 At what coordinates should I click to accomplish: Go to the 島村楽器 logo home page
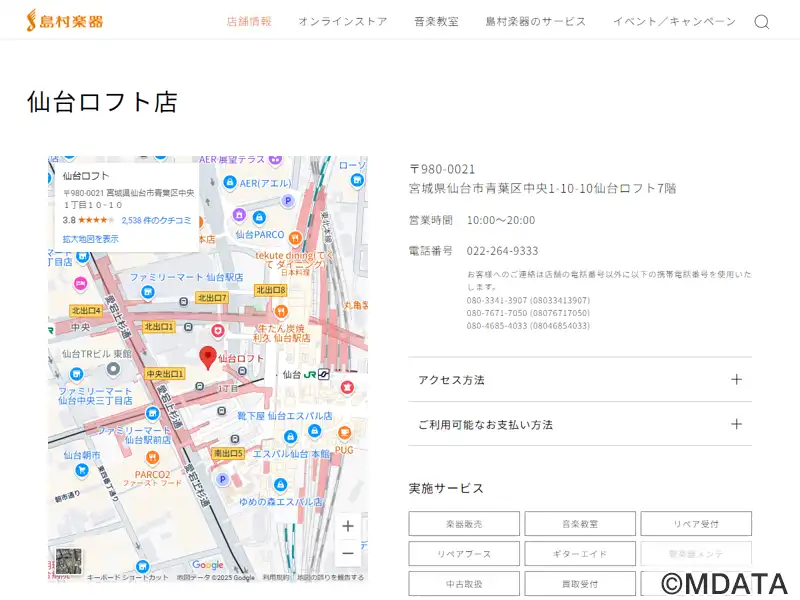(x=65, y=21)
